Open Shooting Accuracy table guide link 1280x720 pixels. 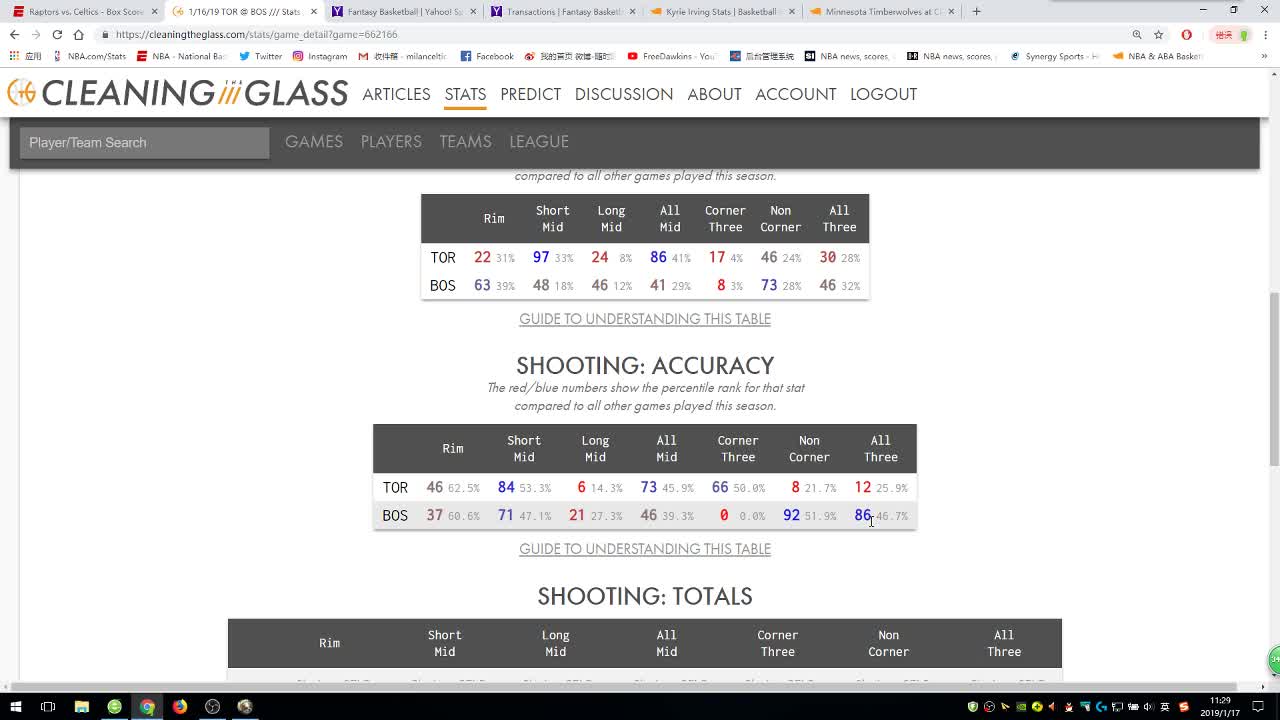pyautogui.click(x=645, y=549)
